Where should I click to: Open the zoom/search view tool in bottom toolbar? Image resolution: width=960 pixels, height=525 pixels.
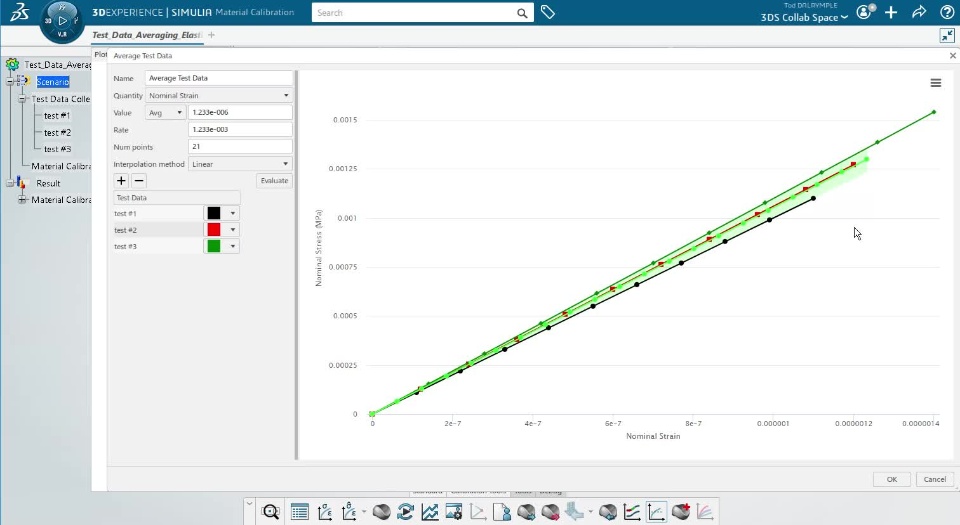coord(271,511)
